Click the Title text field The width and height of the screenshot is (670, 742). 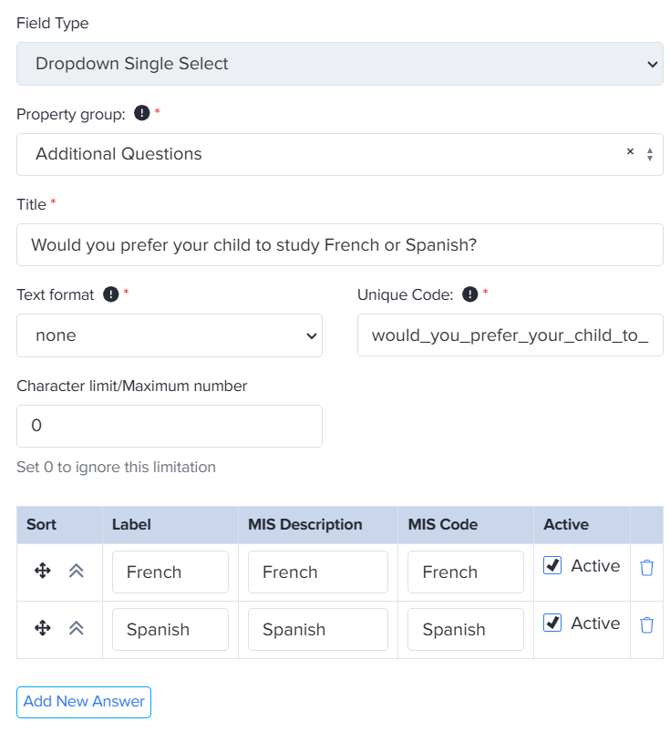(x=339, y=245)
